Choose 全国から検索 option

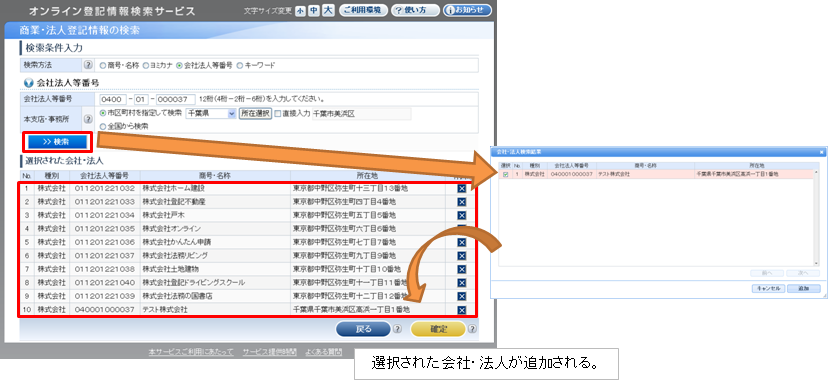pos(103,127)
